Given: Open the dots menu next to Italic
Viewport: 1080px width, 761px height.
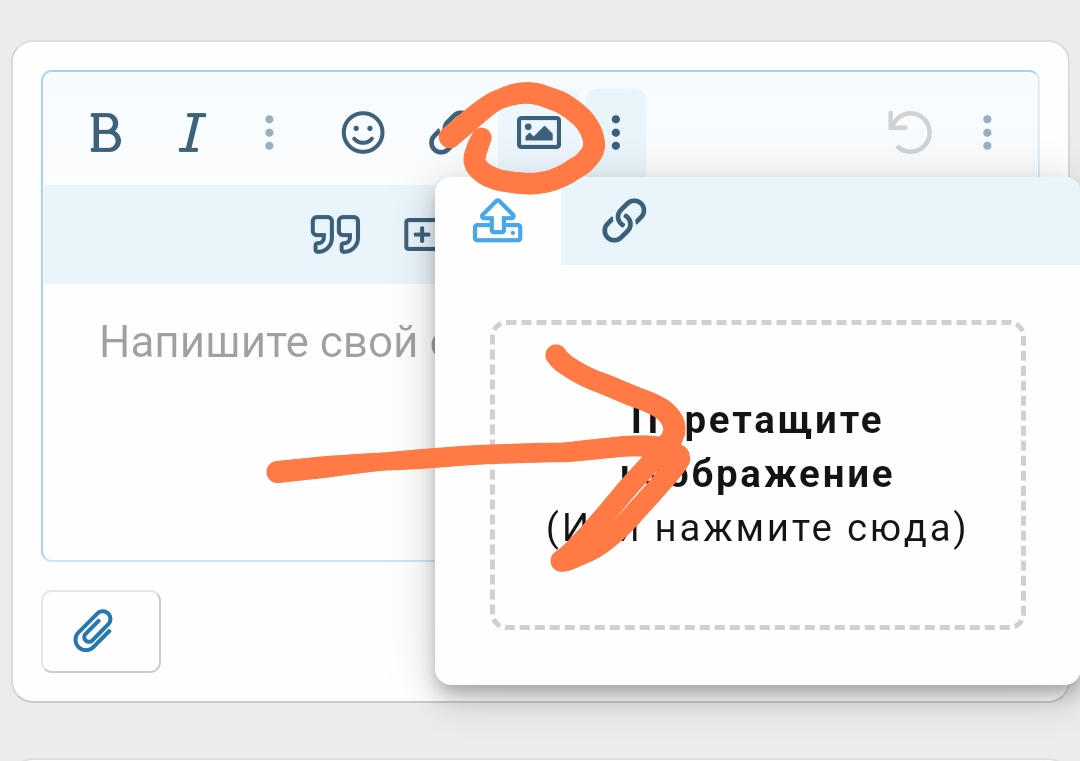Looking at the screenshot, I should (269, 133).
